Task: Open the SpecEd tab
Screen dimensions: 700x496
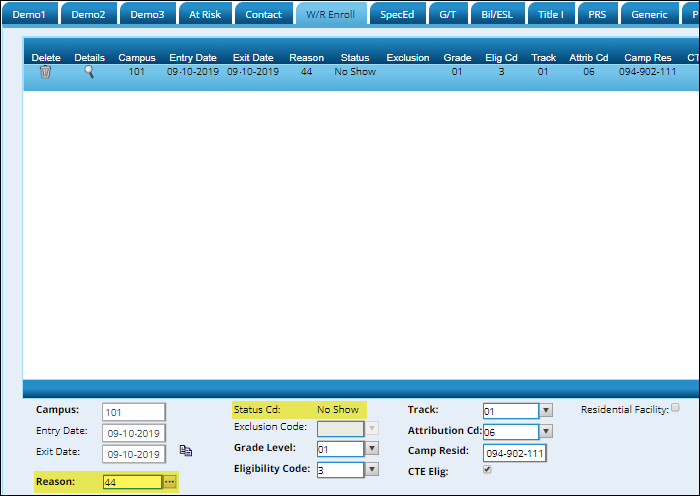Action: tap(397, 14)
